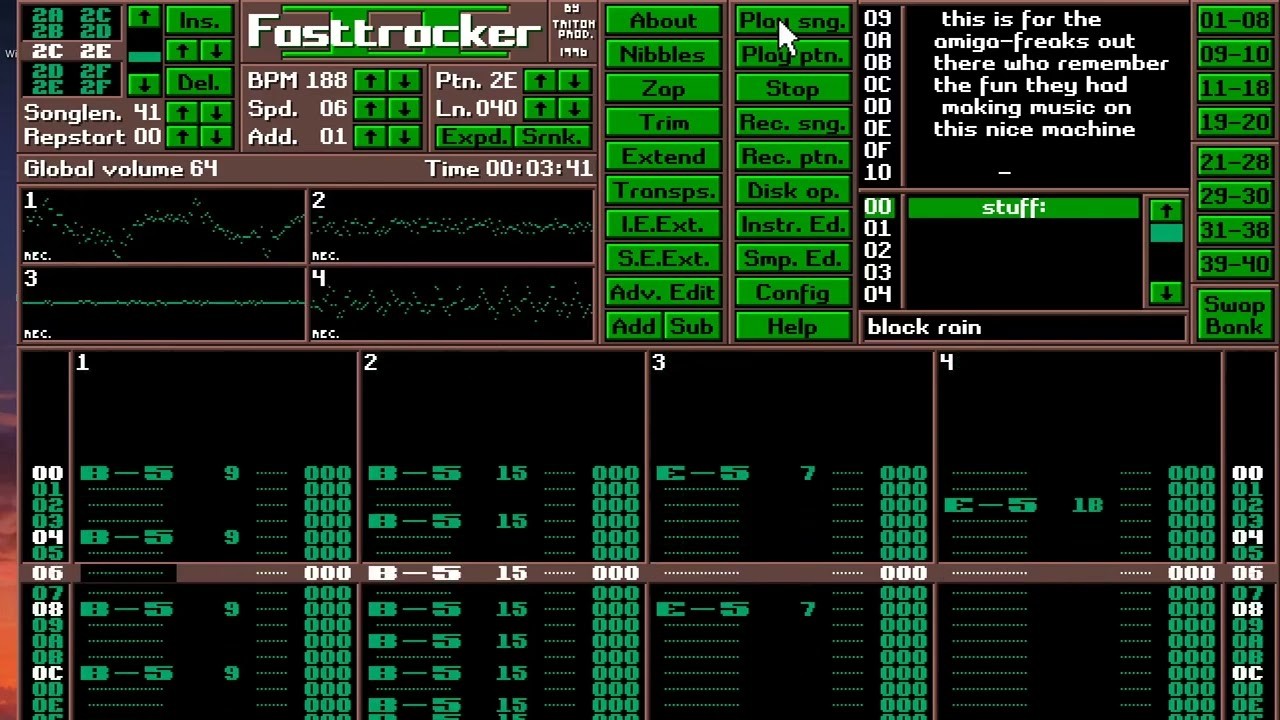Lower BPM using its down arrow
This screenshot has height=720, width=1280.
pyautogui.click(x=404, y=81)
